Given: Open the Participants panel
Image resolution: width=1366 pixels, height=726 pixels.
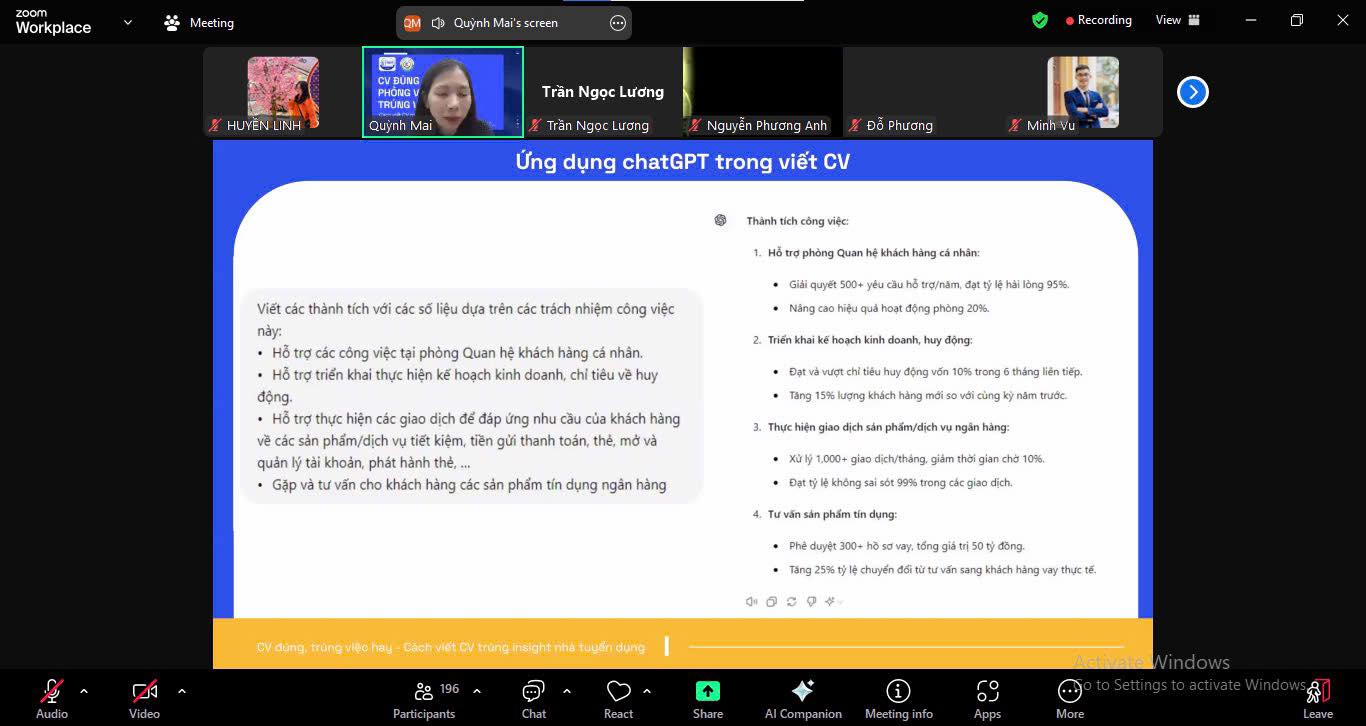Looking at the screenshot, I should click(424, 698).
